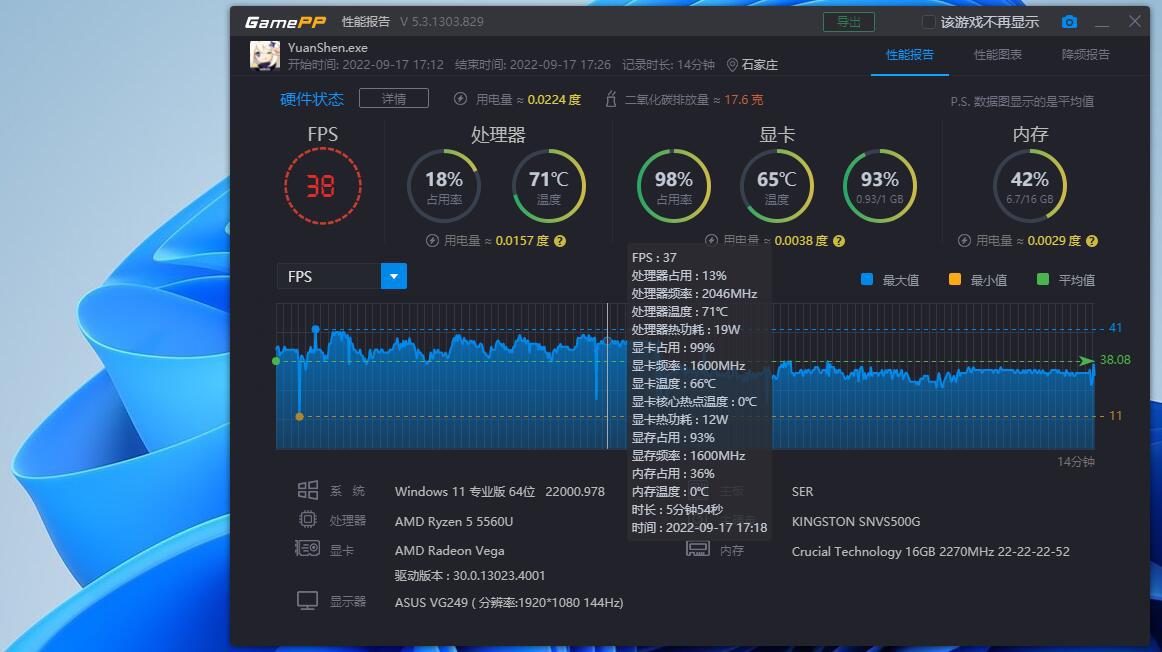The image size is (1162, 652).
Task: Open hardware details via the 详情 button
Action: pos(393,98)
